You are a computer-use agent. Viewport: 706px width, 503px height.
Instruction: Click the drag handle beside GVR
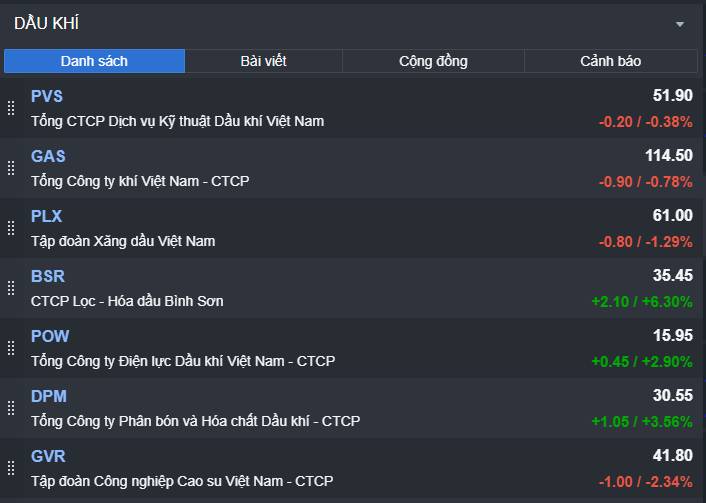pyautogui.click(x=11, y=468)
